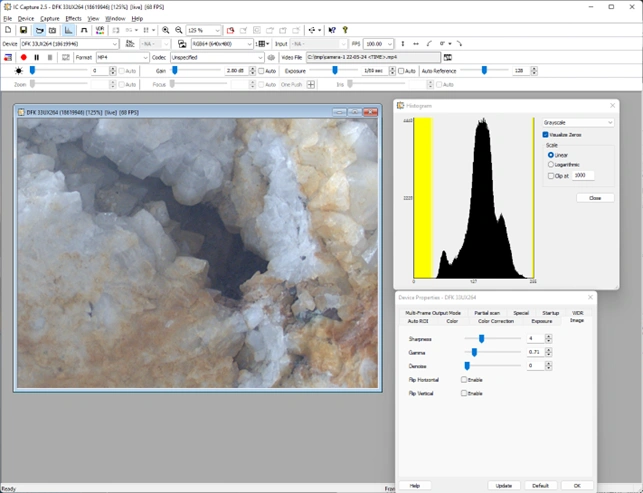The width and height of the screenshot is (643, 493).
Task: Click the zoom in magnifier icon
Action: coord(166,31)
